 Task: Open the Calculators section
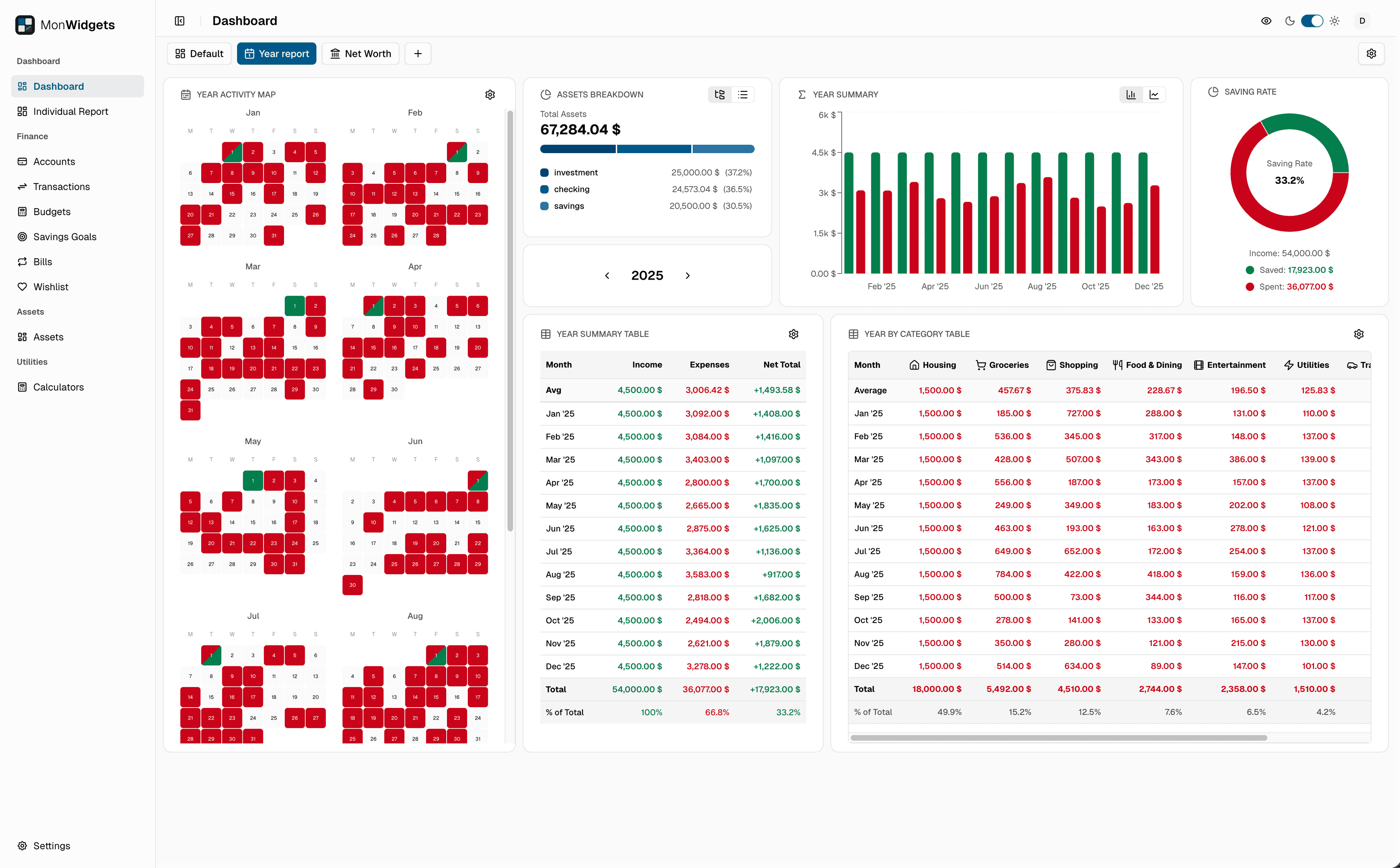click(59, 387)
